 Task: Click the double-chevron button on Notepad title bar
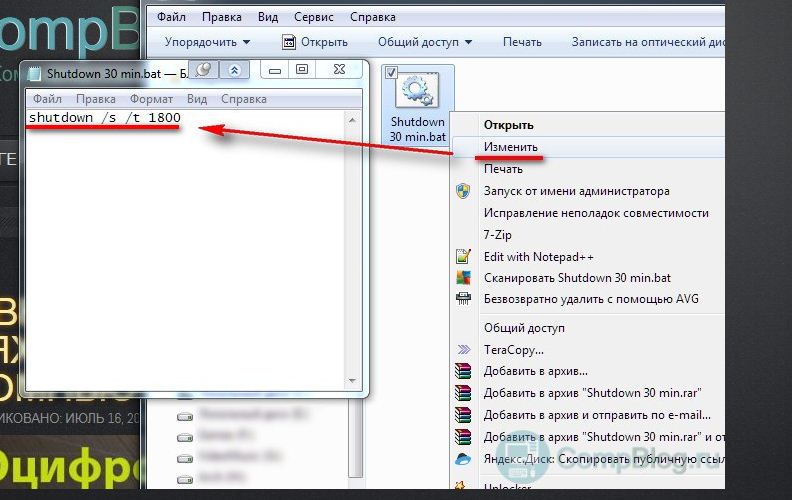(x=234, y=70)
